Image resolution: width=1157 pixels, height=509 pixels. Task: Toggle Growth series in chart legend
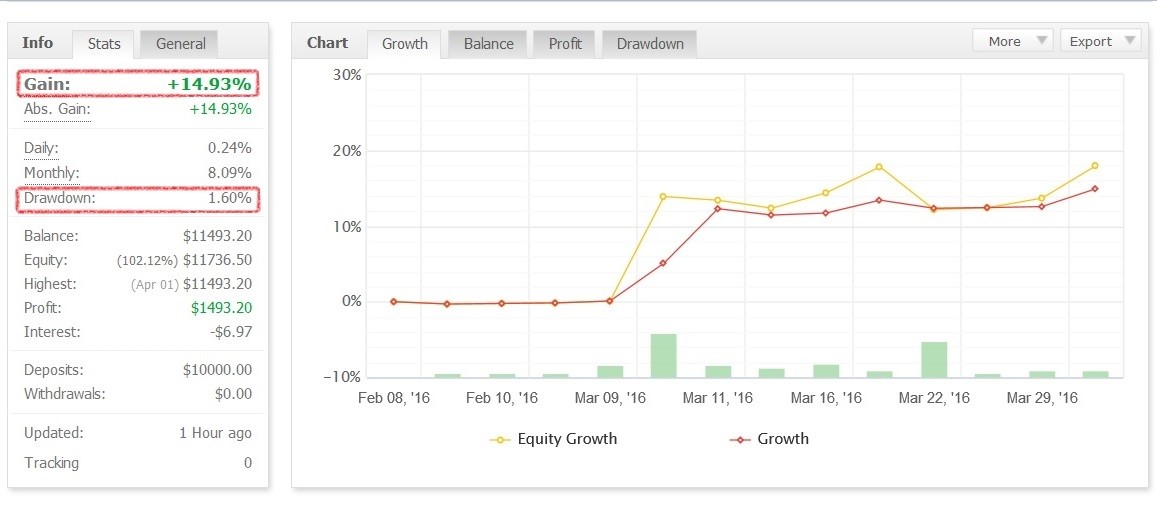tap(782, 439)
